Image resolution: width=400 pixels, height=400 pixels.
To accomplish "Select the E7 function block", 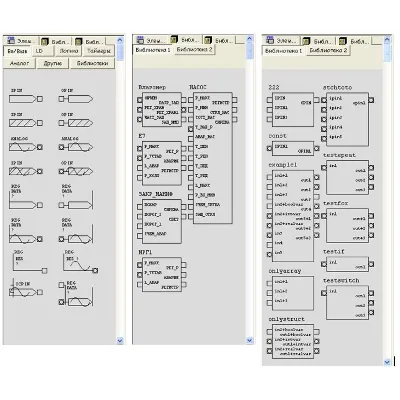I will (x=162, y=163).
